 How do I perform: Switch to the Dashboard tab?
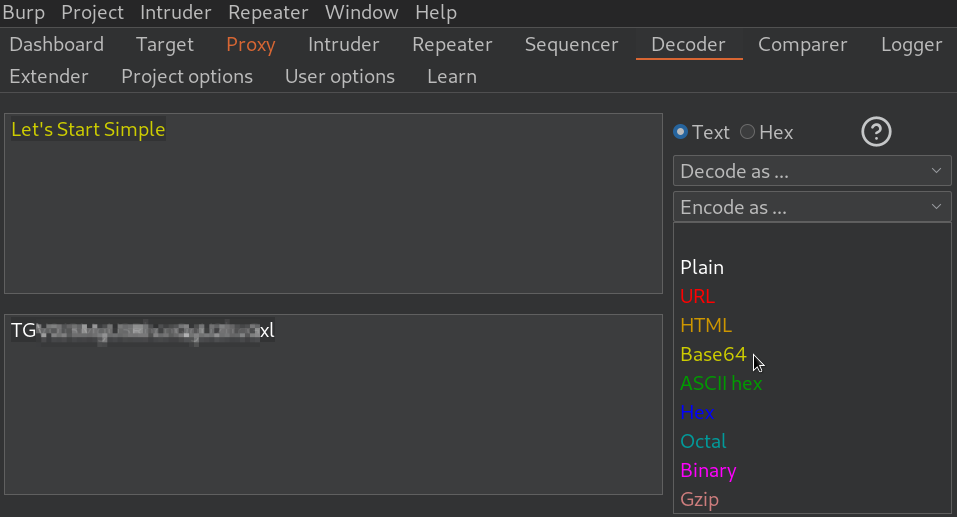(x=57, y=45)
